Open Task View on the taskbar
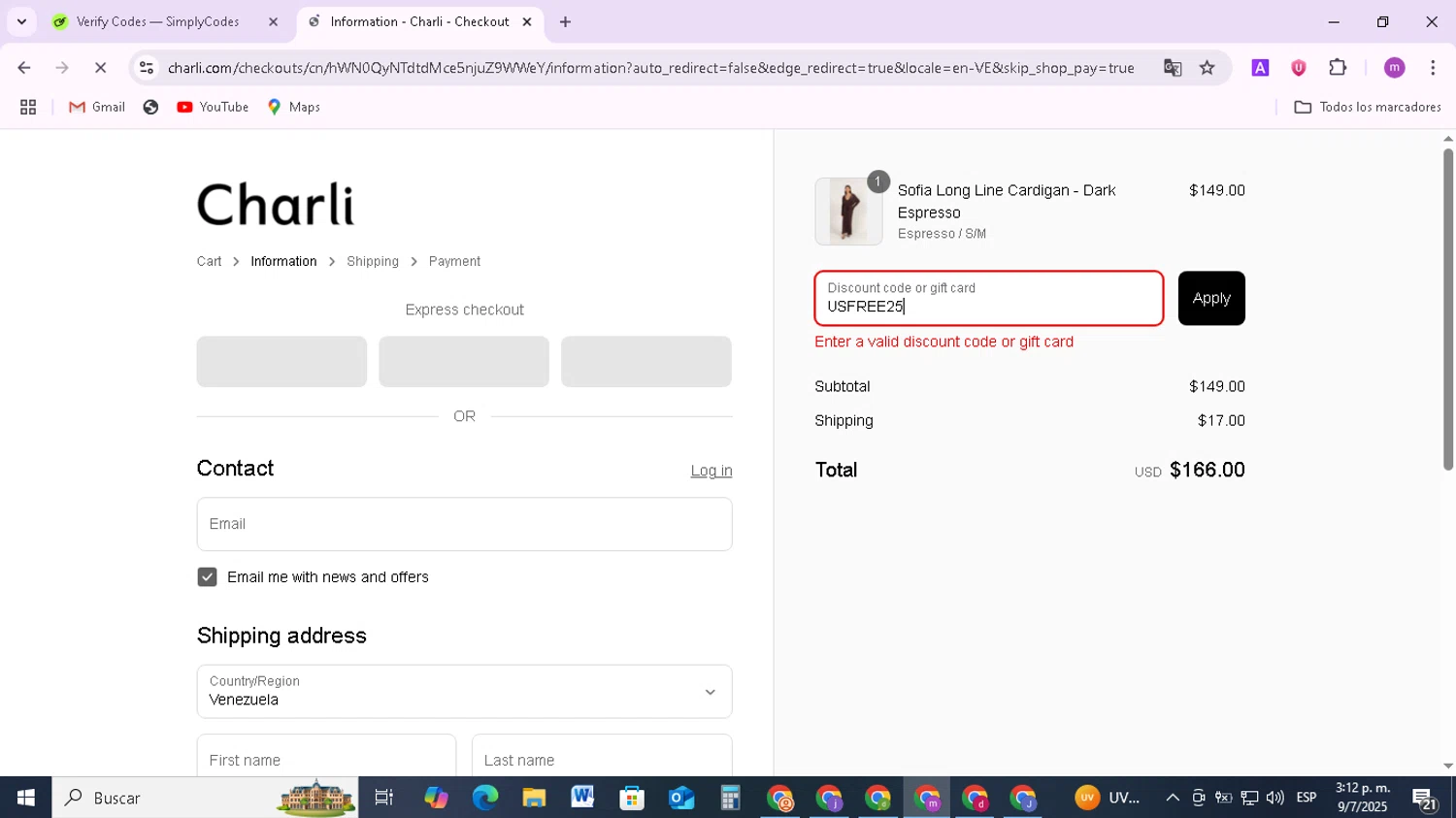The width and height of the screenshot is (1456, 818). pyautogui.click(x=384, y=798)
